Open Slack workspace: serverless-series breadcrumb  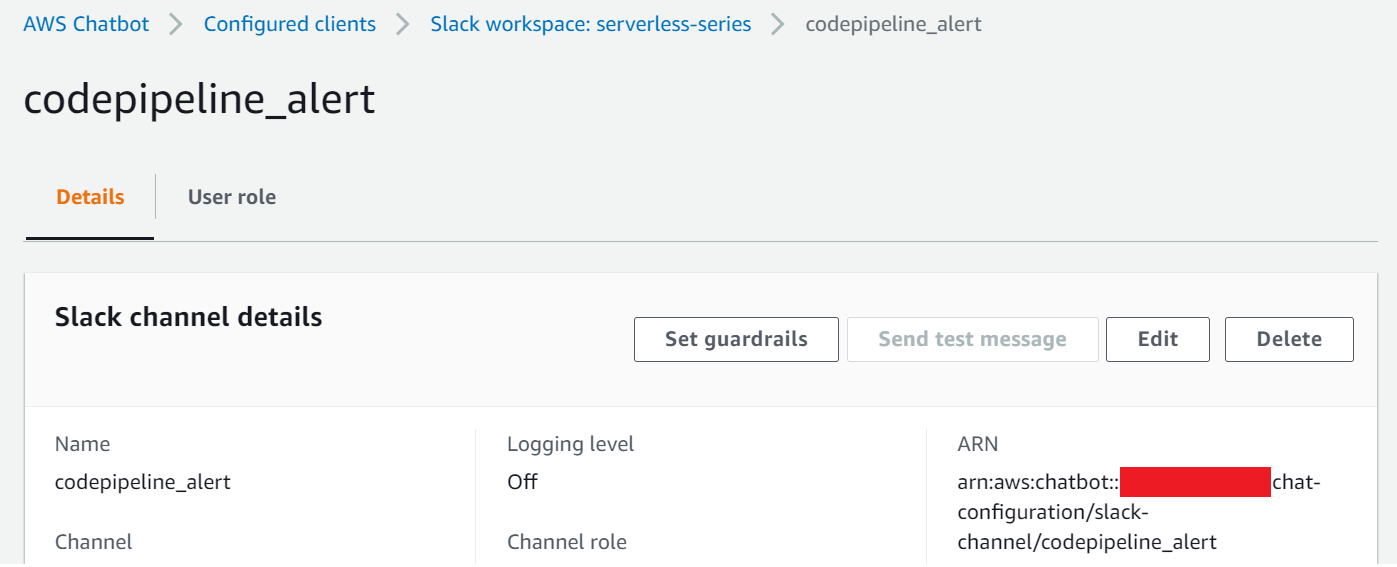(590, 24)
